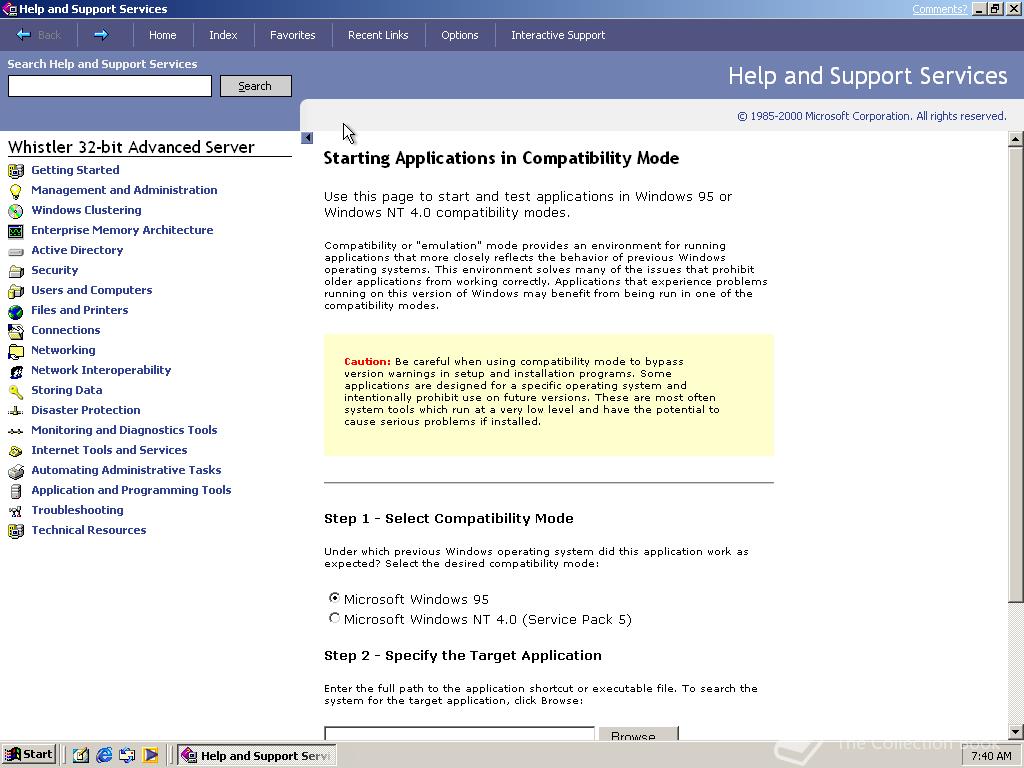Screen dimensions: 1024x768
Task: Click the Active Directory icon
Action: pyautogui.click(x=16, y=251)
